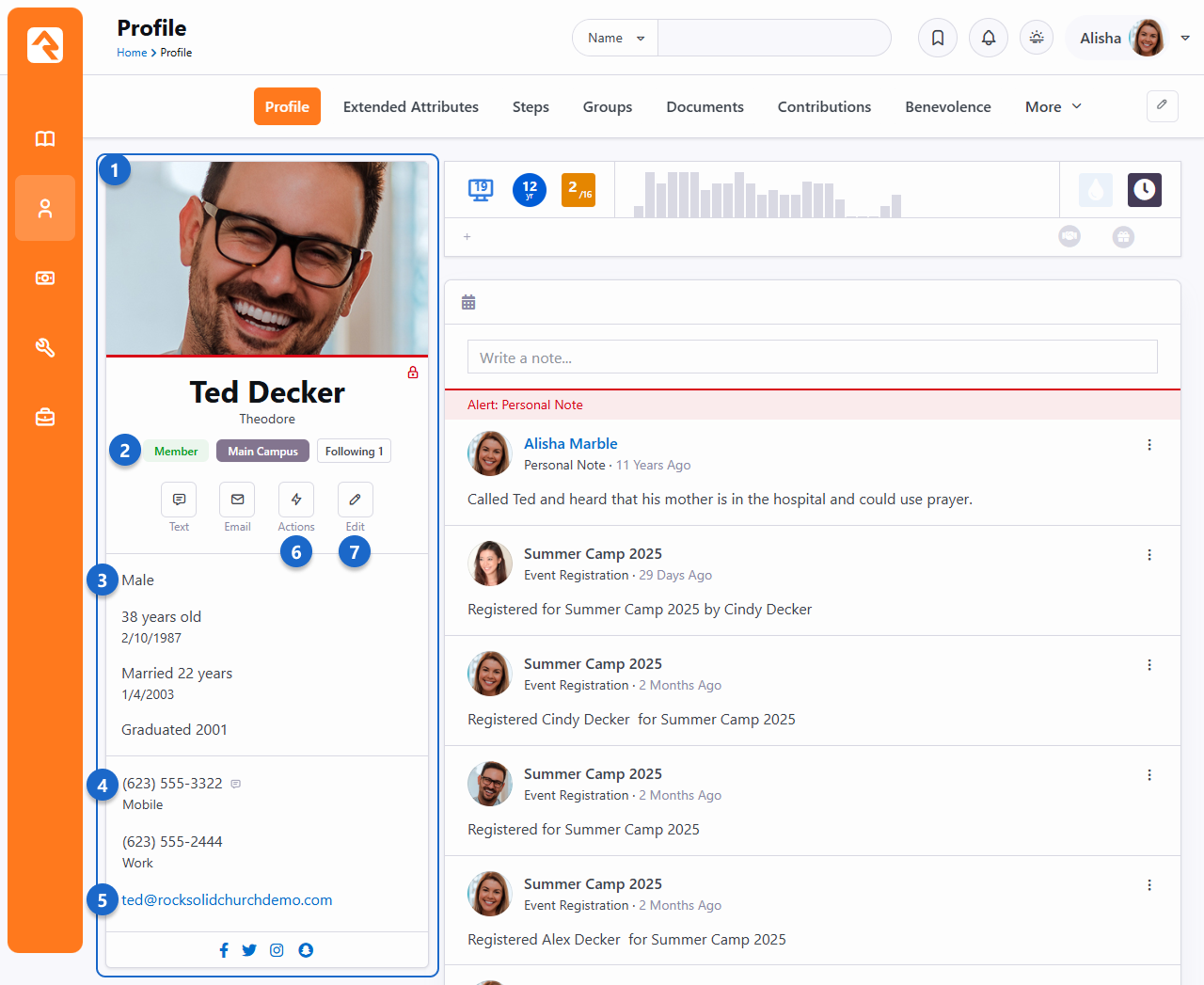Open options menu for Alisha Marble note
Viewport: 1204px width, 985px height.
[1149, 445]
